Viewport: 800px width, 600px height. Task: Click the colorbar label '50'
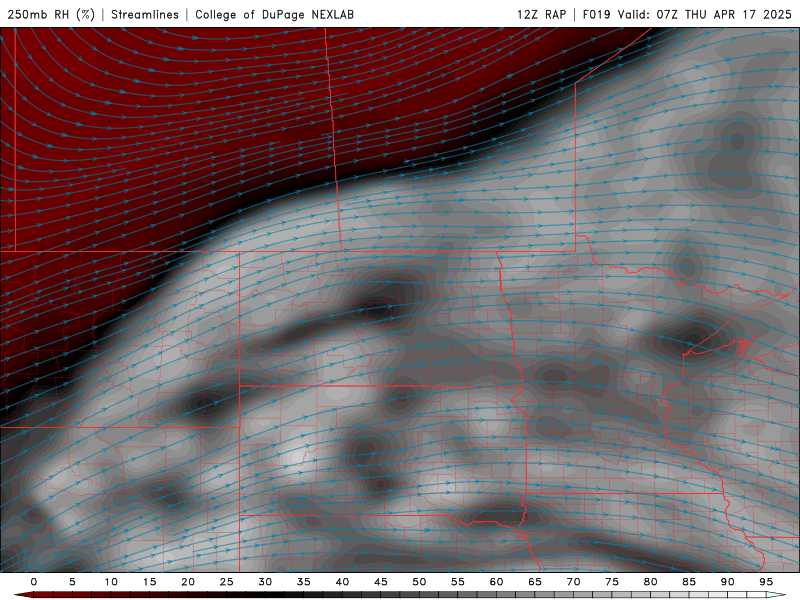419,582
